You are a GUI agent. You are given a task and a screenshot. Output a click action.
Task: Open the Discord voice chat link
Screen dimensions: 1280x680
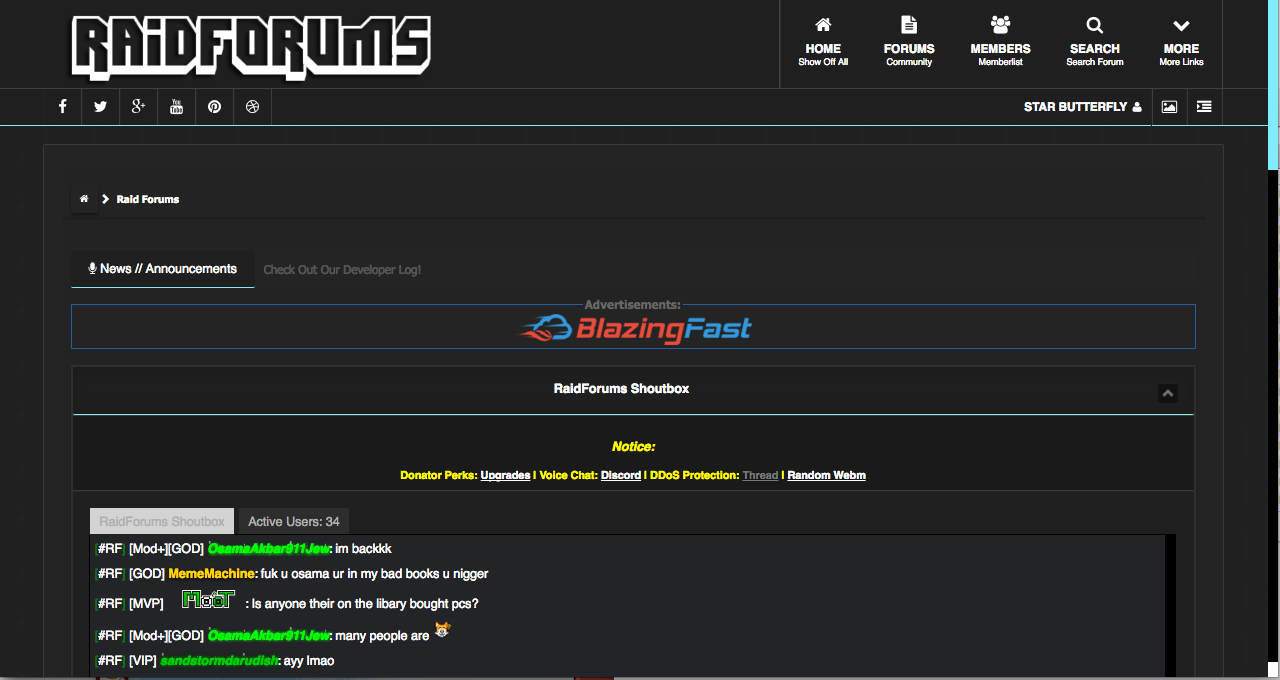[x=621, y=475]
